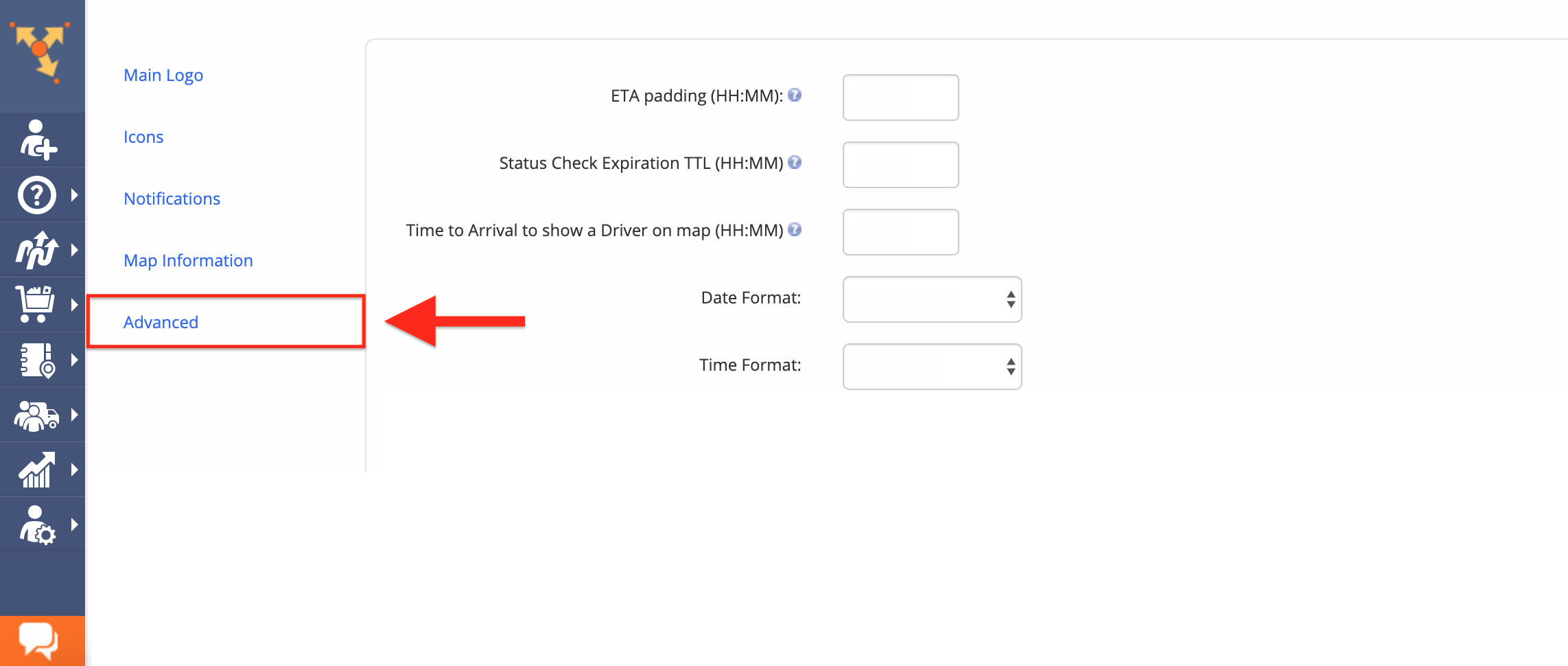This screenshot has width=1568, height=666.
Task: Open the shopping cart orders icon
Action: click(x=35, y=304)
